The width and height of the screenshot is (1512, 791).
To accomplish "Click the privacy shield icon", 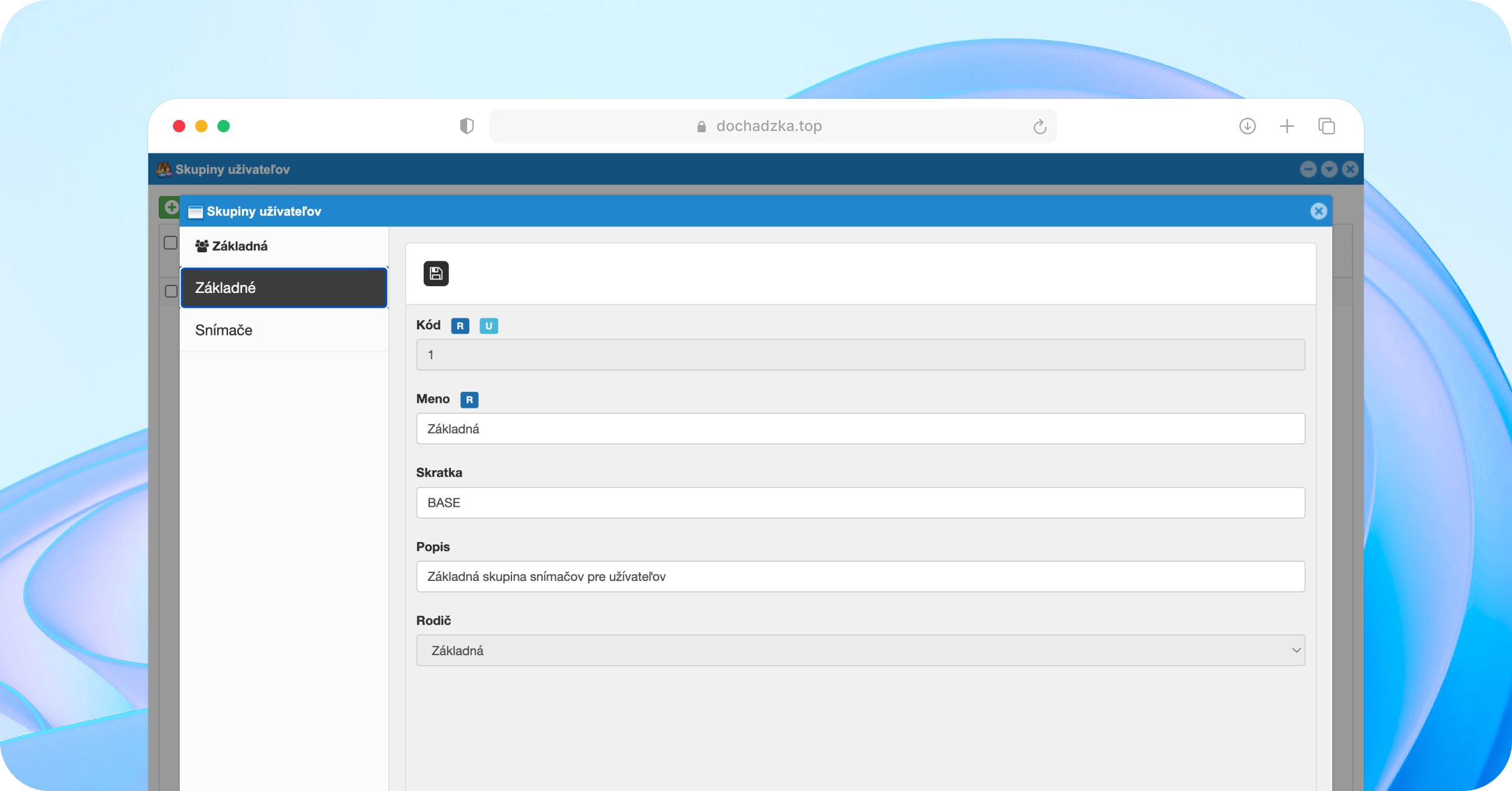I will point(467,126).
